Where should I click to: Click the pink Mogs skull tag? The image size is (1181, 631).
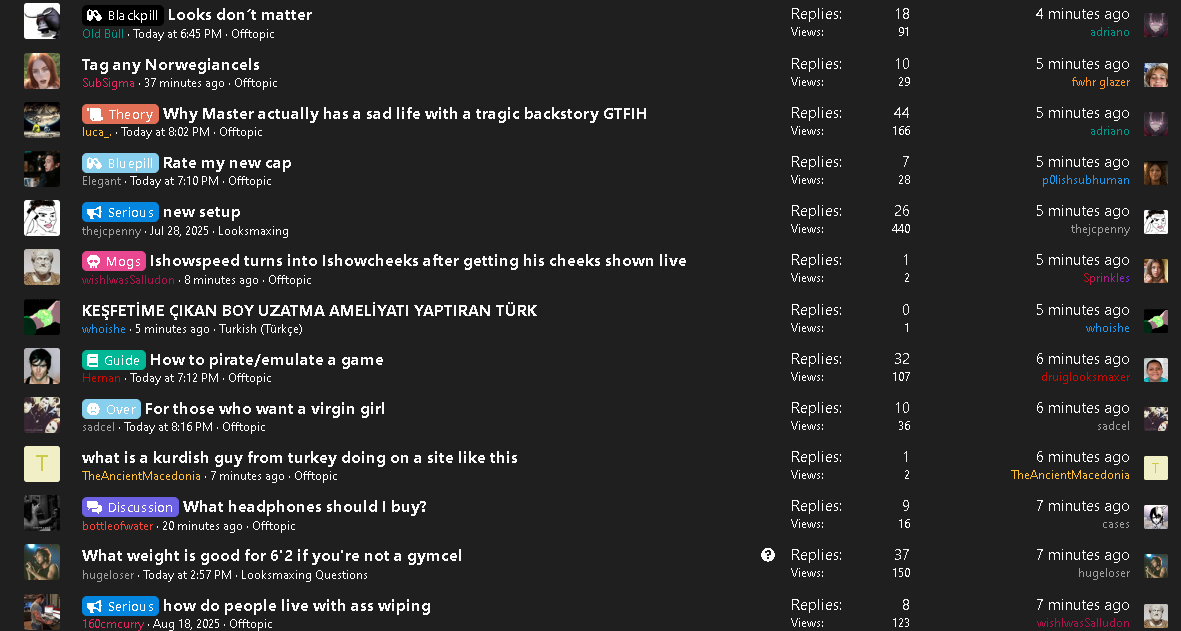coord(114,261)
